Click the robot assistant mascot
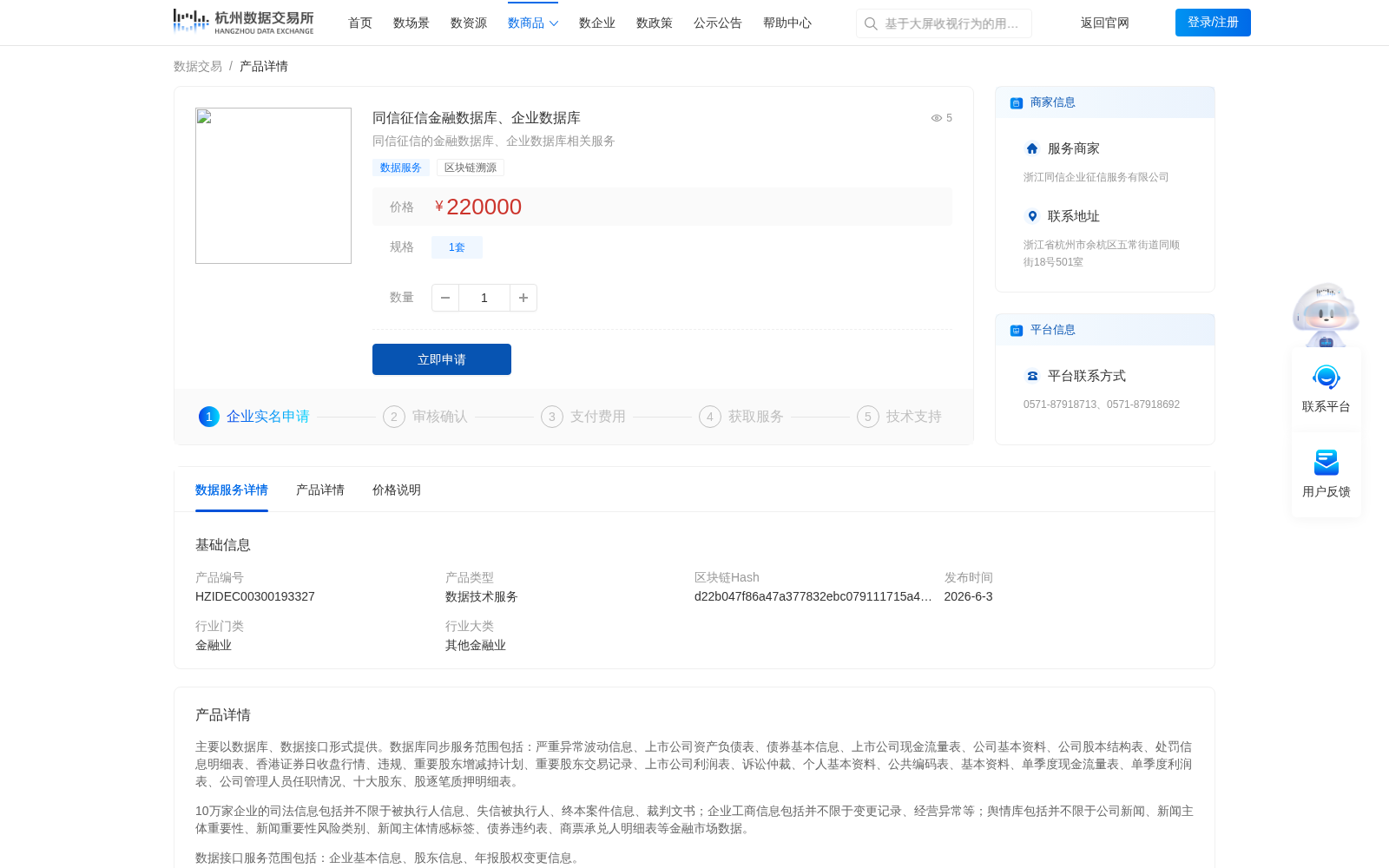 click(x=1326, y=315)
